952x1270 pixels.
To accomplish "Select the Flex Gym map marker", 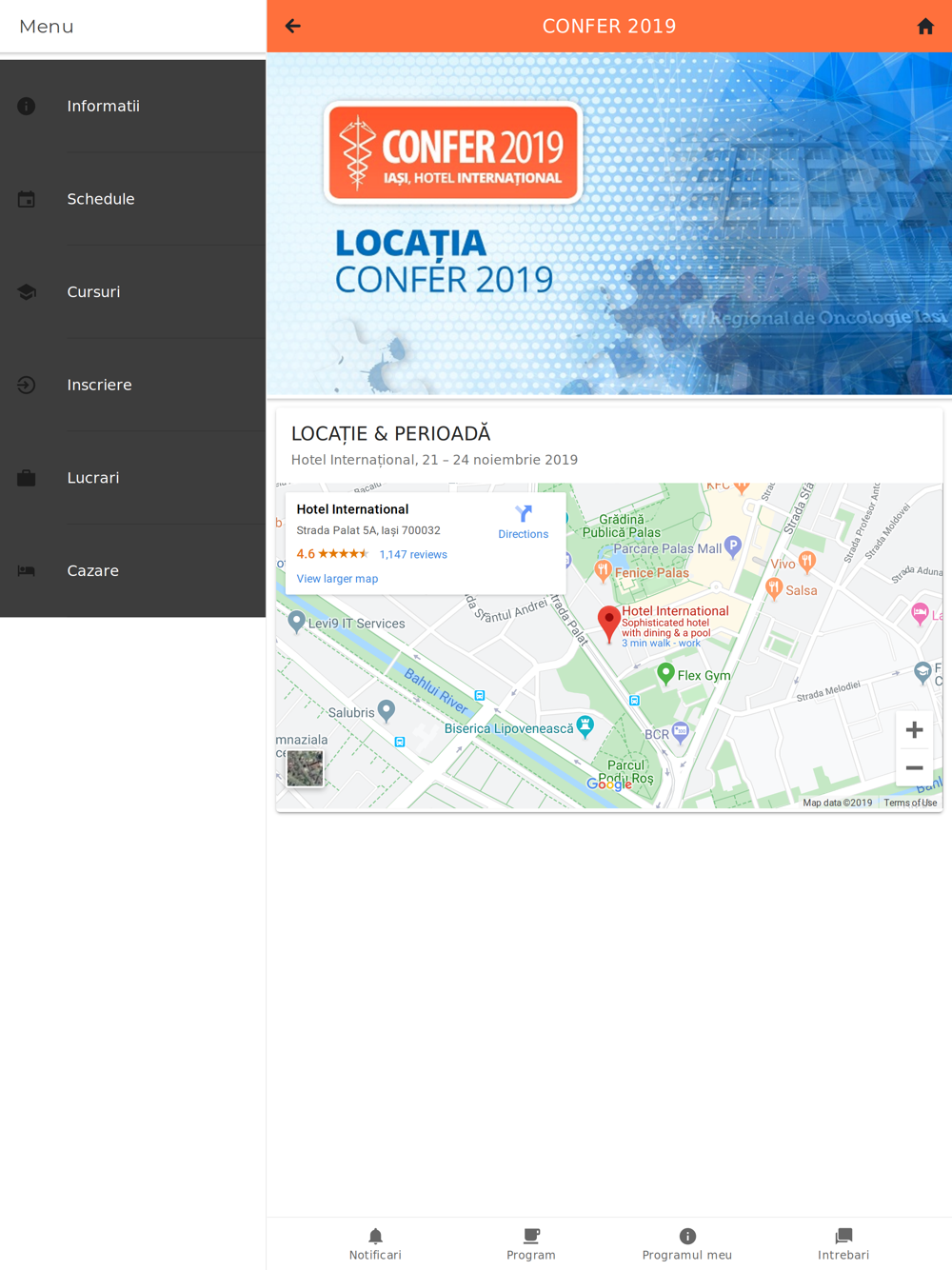I will (665, 674).
